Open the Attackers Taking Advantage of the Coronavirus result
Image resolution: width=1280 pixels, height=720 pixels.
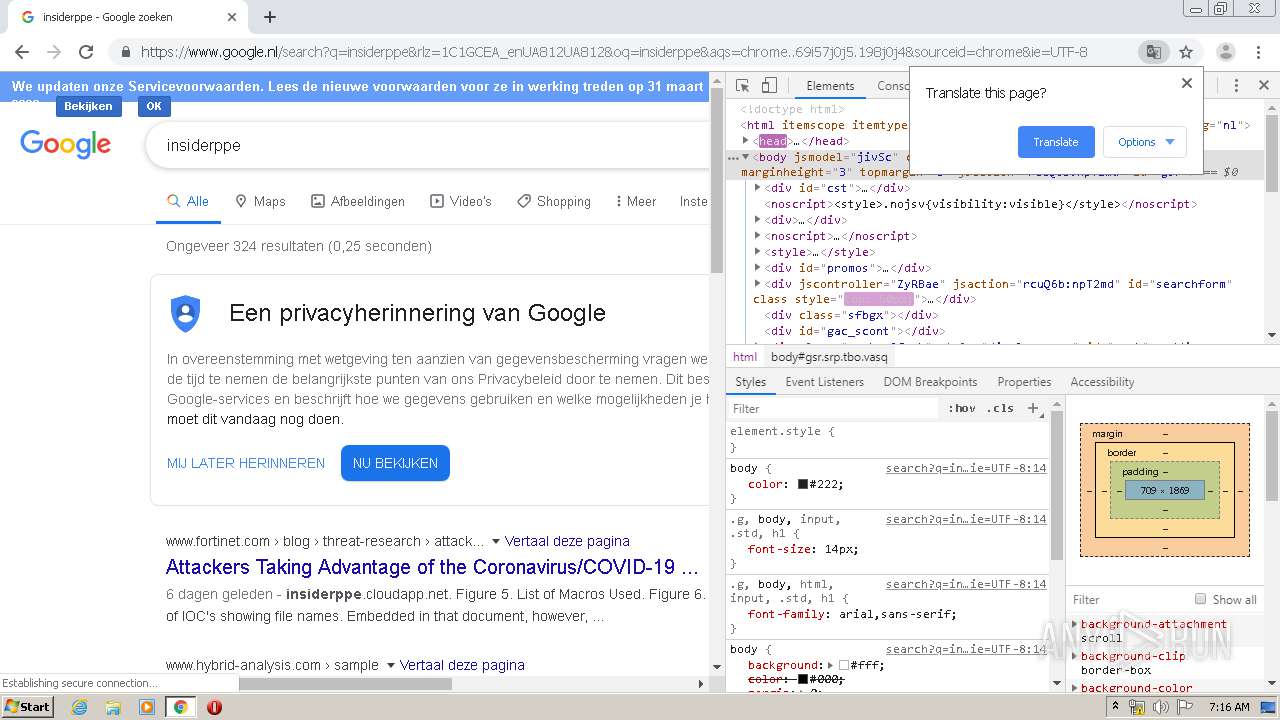pyautogui.click(x=432, y=567)
